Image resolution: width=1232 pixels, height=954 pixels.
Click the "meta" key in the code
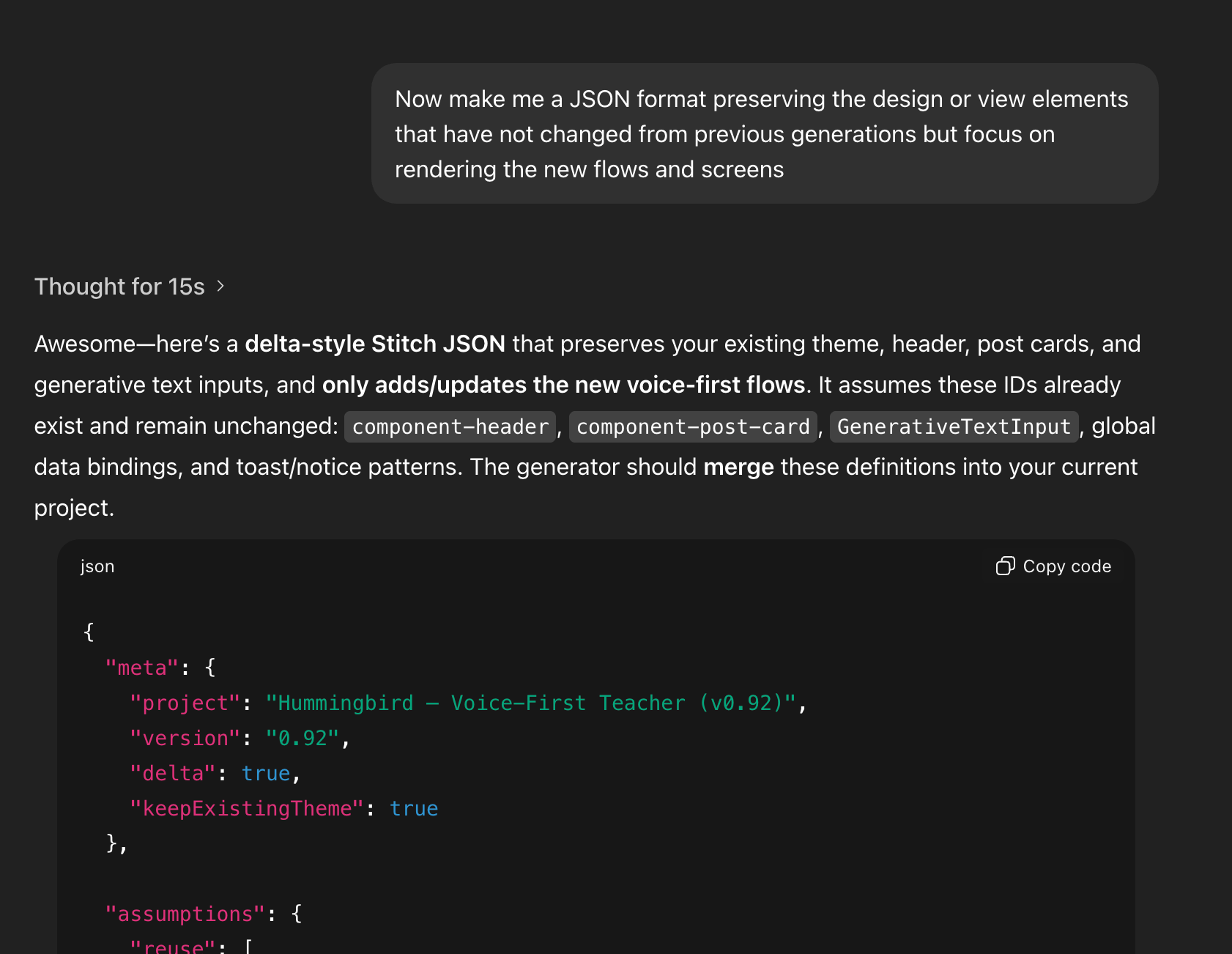141,668
